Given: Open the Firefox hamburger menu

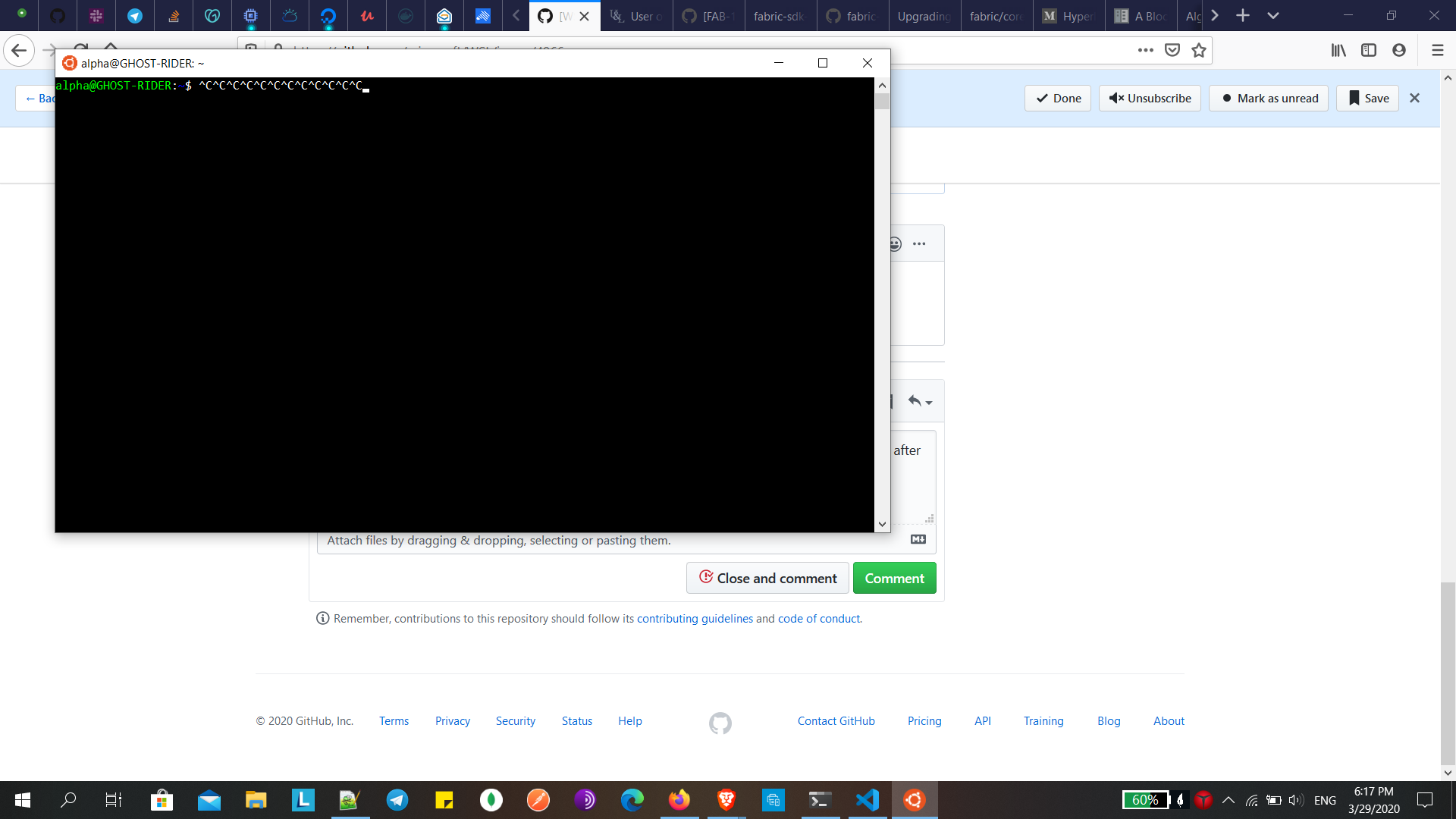Looking at the screenshot, I should pos(1437,50).
